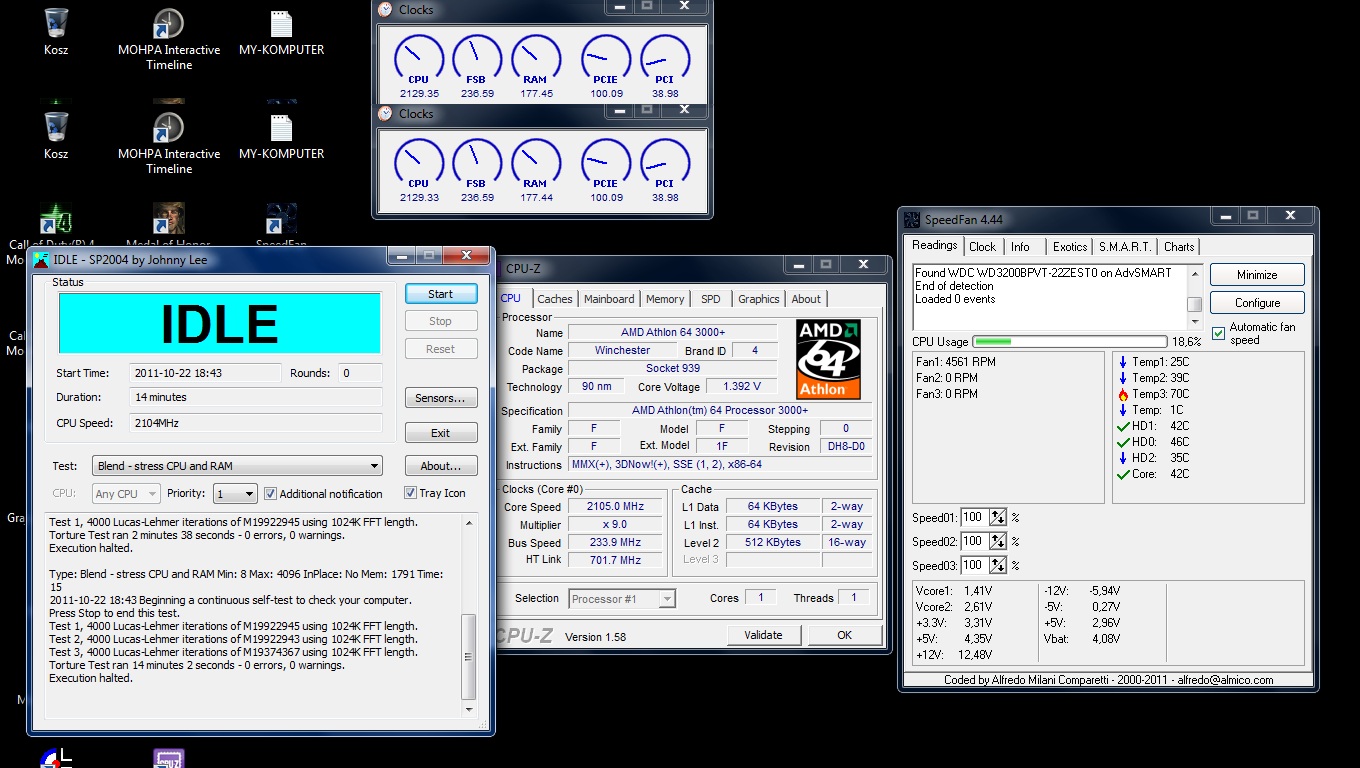Click the flame icon beside Temp3 70C

[1124, 394]
